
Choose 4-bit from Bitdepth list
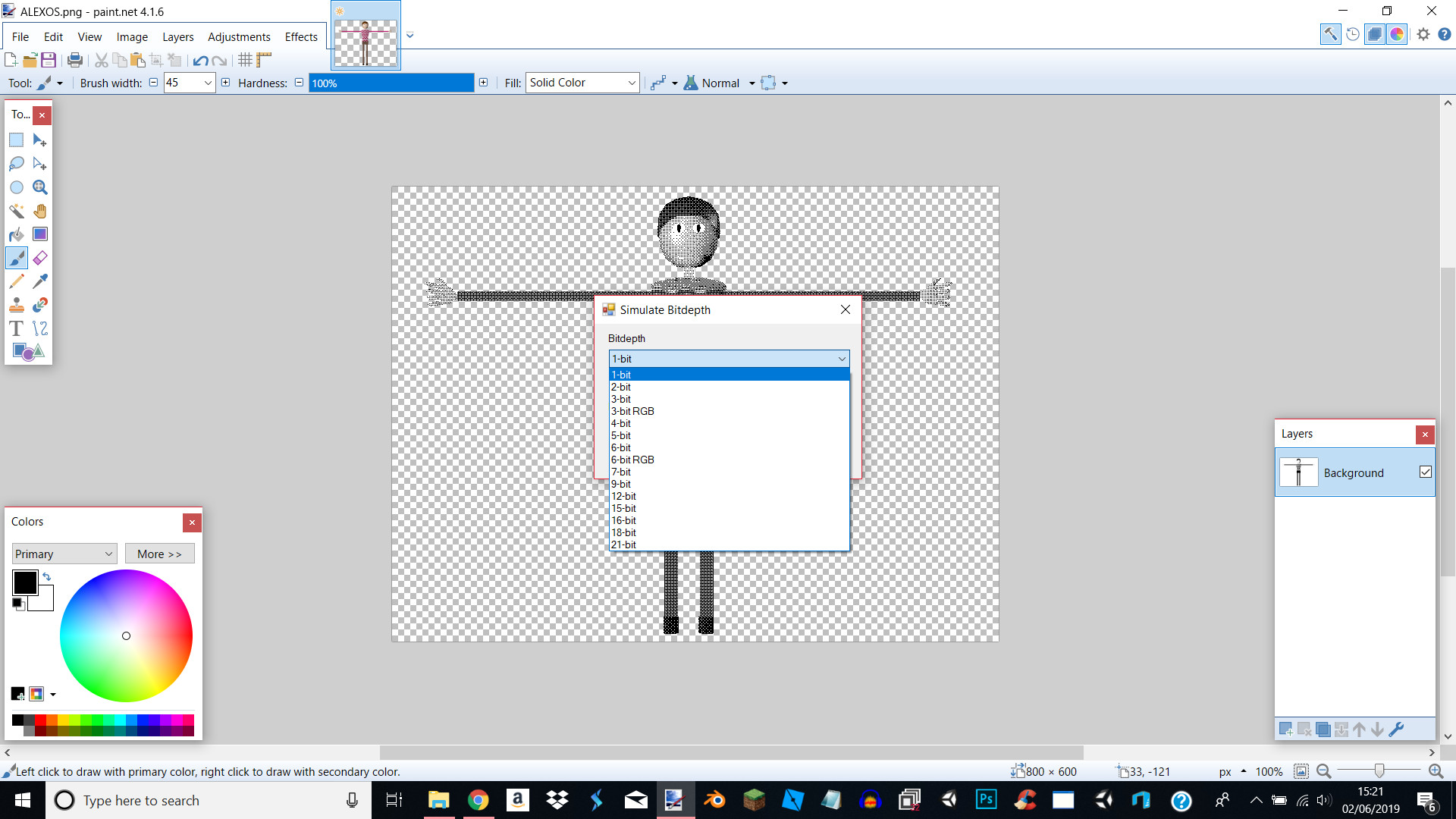(x=729, y=423)
